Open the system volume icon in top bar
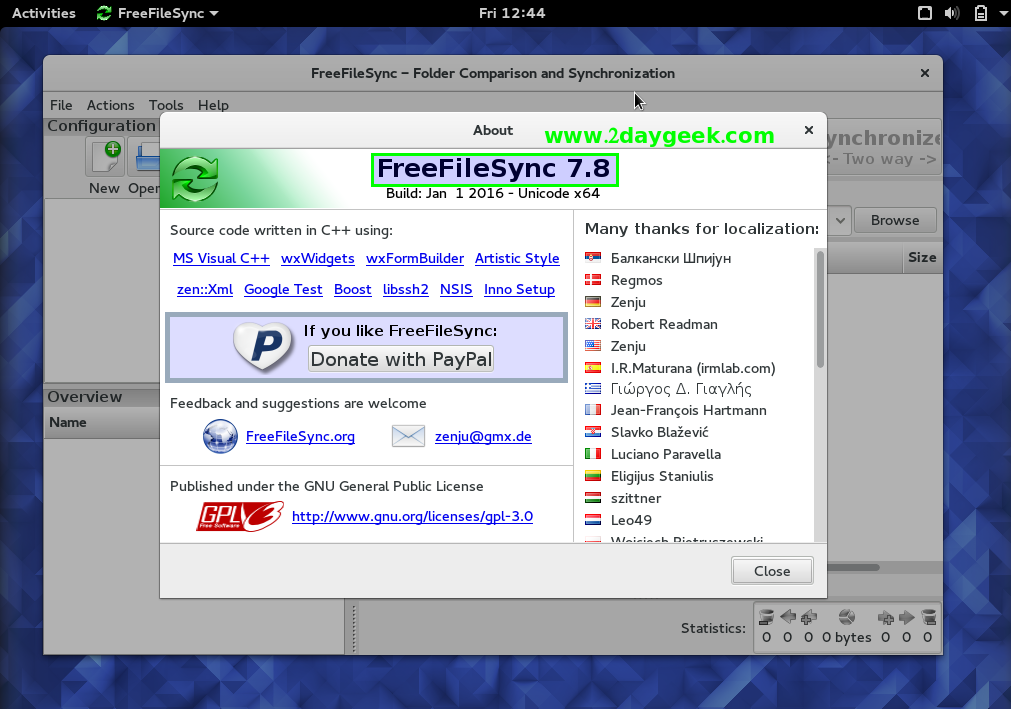Screen dimensions: 1011x709 tap(952, 13)
